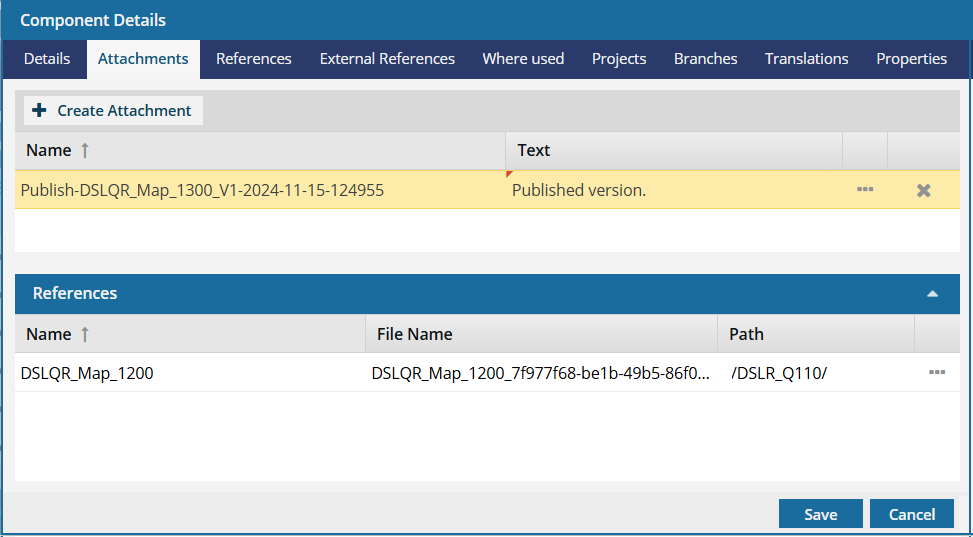Sort references by the Name column arrow
973x537 pixels.
[x=85, y=334]
